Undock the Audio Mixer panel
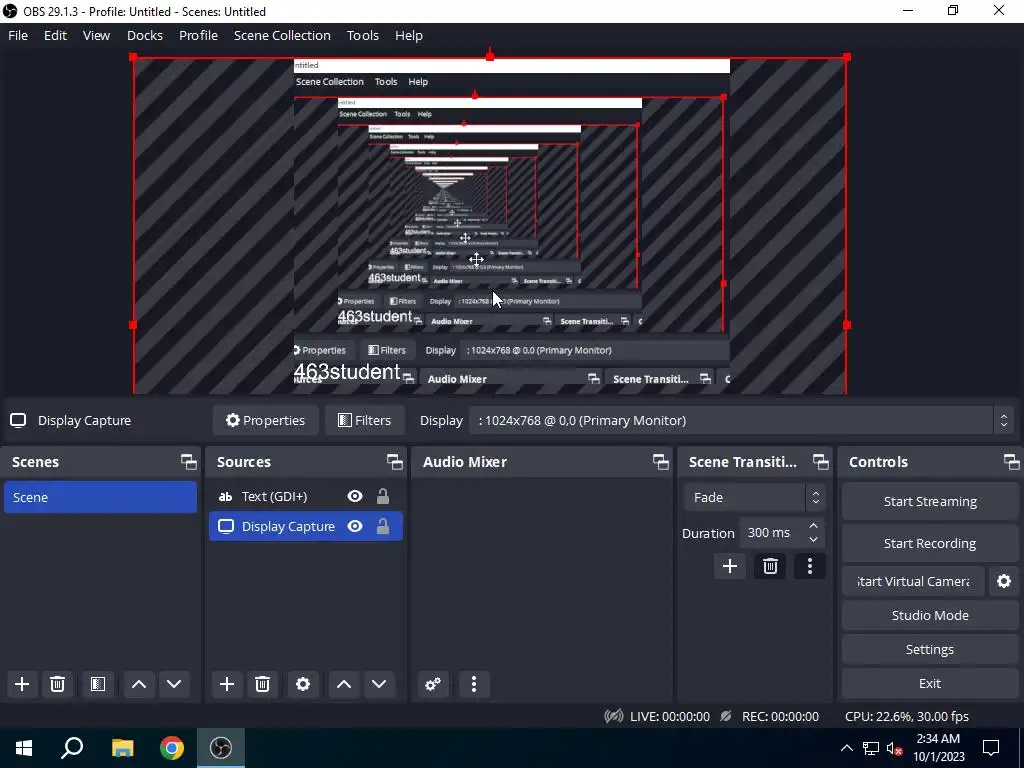This screenshot has height=768, width=1024. click(660, 462)
